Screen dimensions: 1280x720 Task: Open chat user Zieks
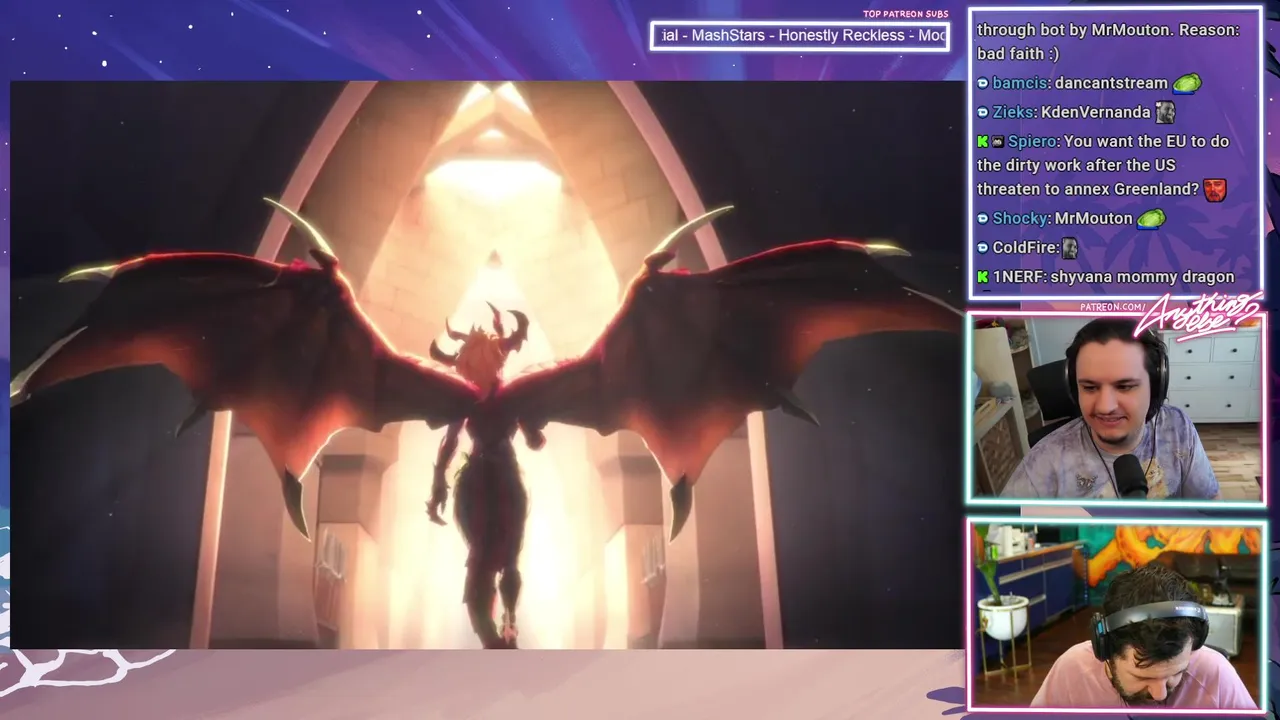pos(1012,113)
